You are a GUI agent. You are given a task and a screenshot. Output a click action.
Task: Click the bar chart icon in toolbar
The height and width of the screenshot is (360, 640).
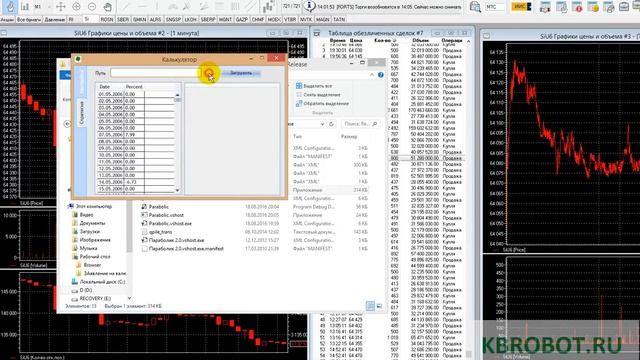coord(25,7)
